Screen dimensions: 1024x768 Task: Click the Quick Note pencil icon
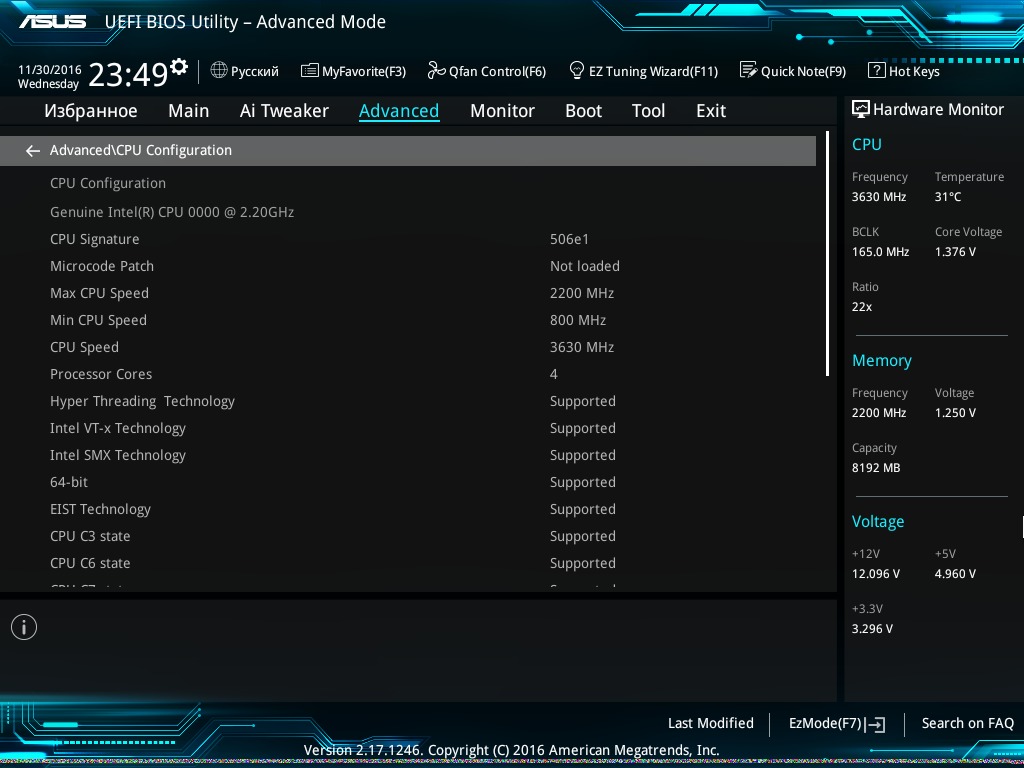coord(748,70)
